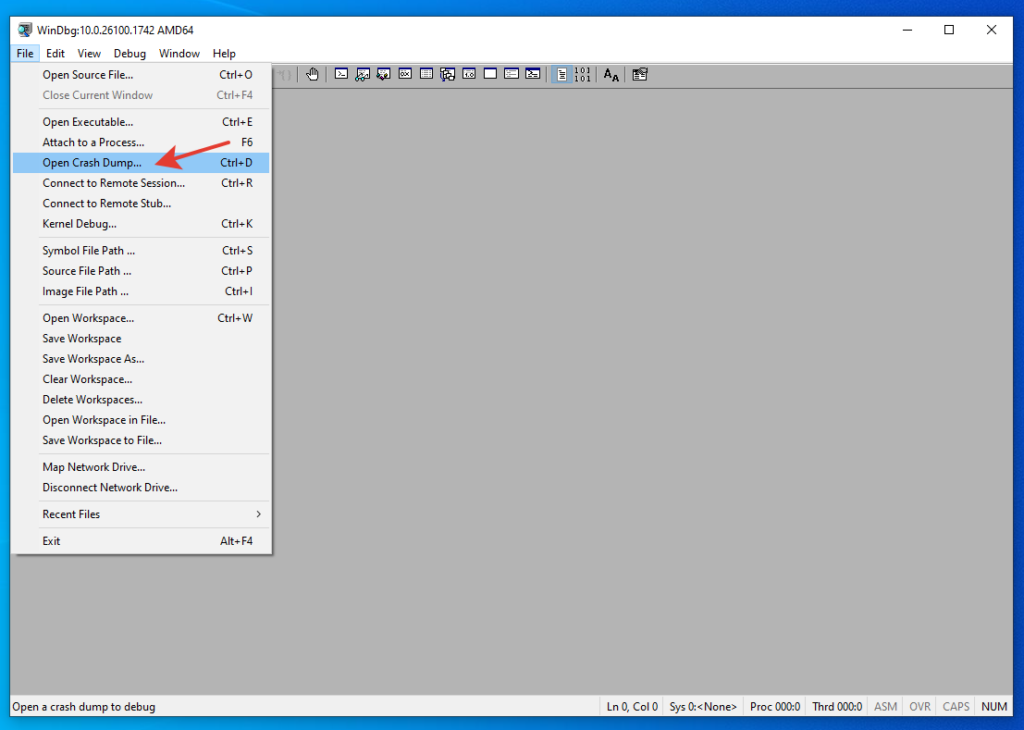The height and width of the screenshot is (730, 1024).
Task: Open the Registers window icon
Action: tap(405, 74)
